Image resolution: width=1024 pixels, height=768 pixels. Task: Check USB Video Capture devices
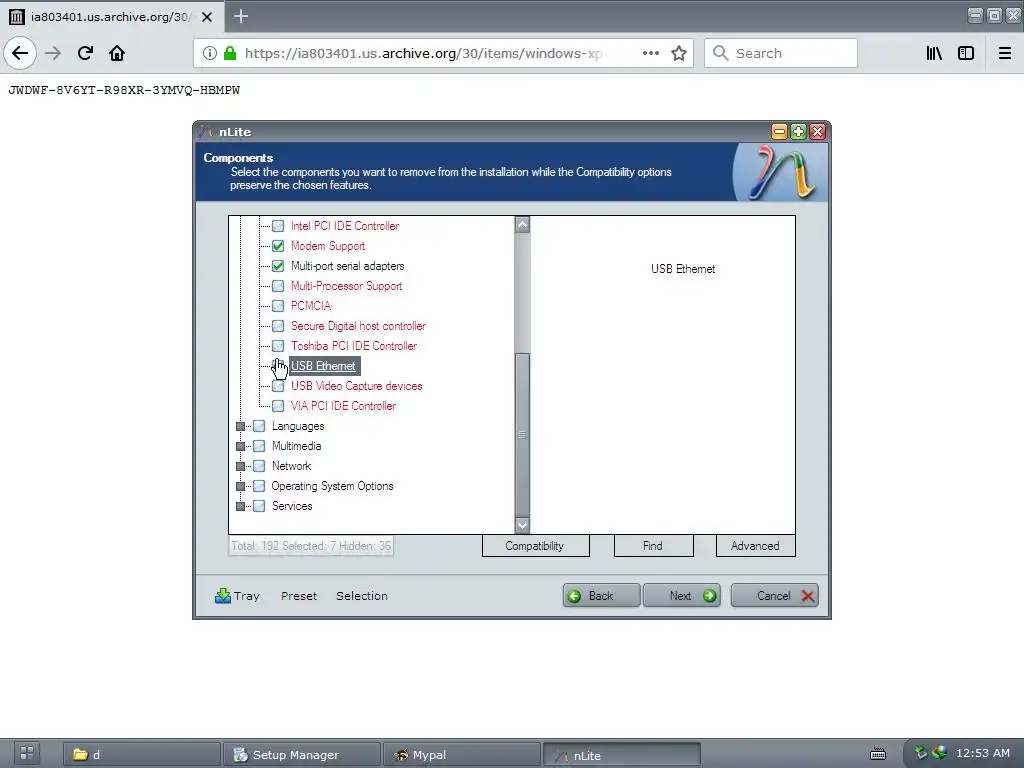click(x=278, y=386)
